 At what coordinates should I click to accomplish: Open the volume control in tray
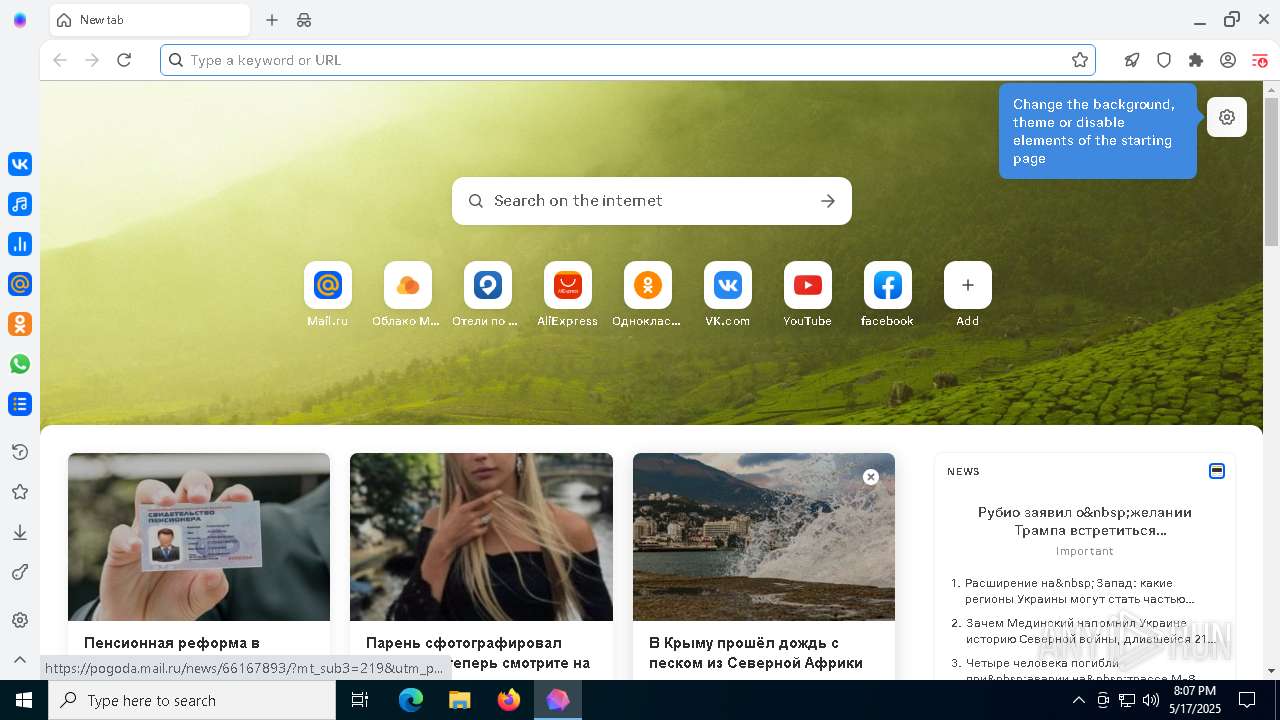(x=1151, y=700)
